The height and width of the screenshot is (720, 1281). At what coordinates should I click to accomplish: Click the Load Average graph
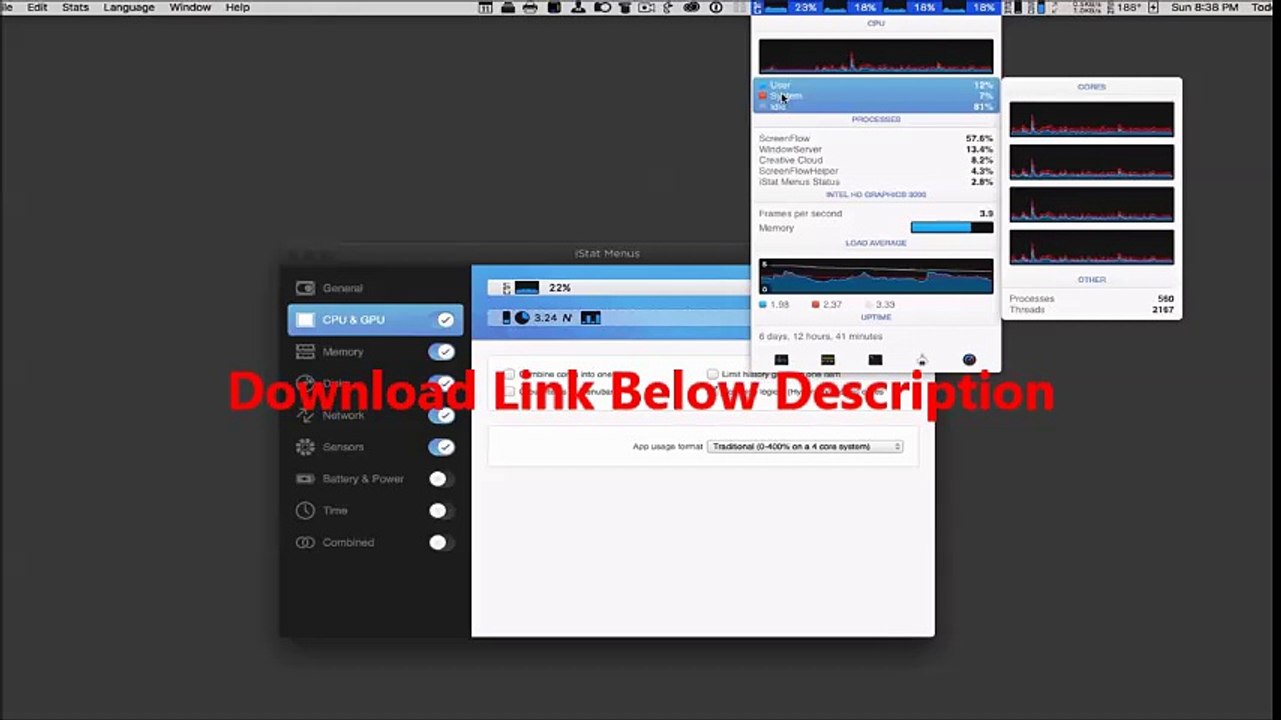click(876, 276)
